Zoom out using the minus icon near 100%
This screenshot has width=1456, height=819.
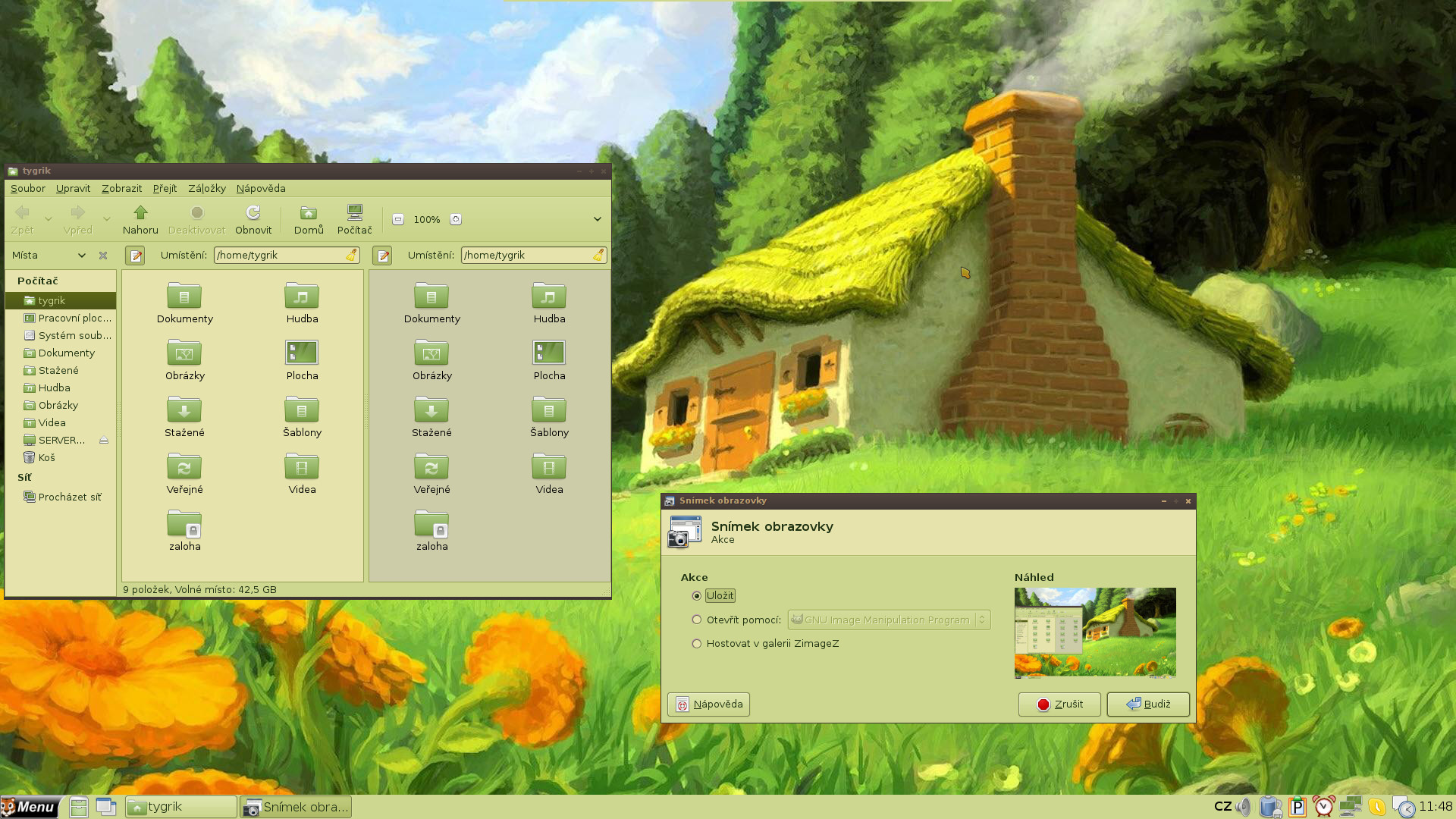(398, 219)
